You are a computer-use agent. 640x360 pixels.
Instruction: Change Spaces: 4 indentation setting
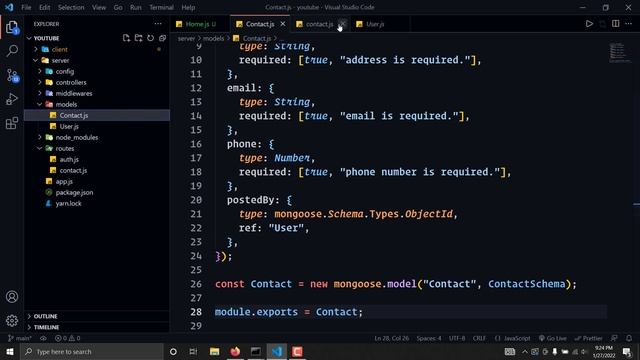[x=429, y=338]
